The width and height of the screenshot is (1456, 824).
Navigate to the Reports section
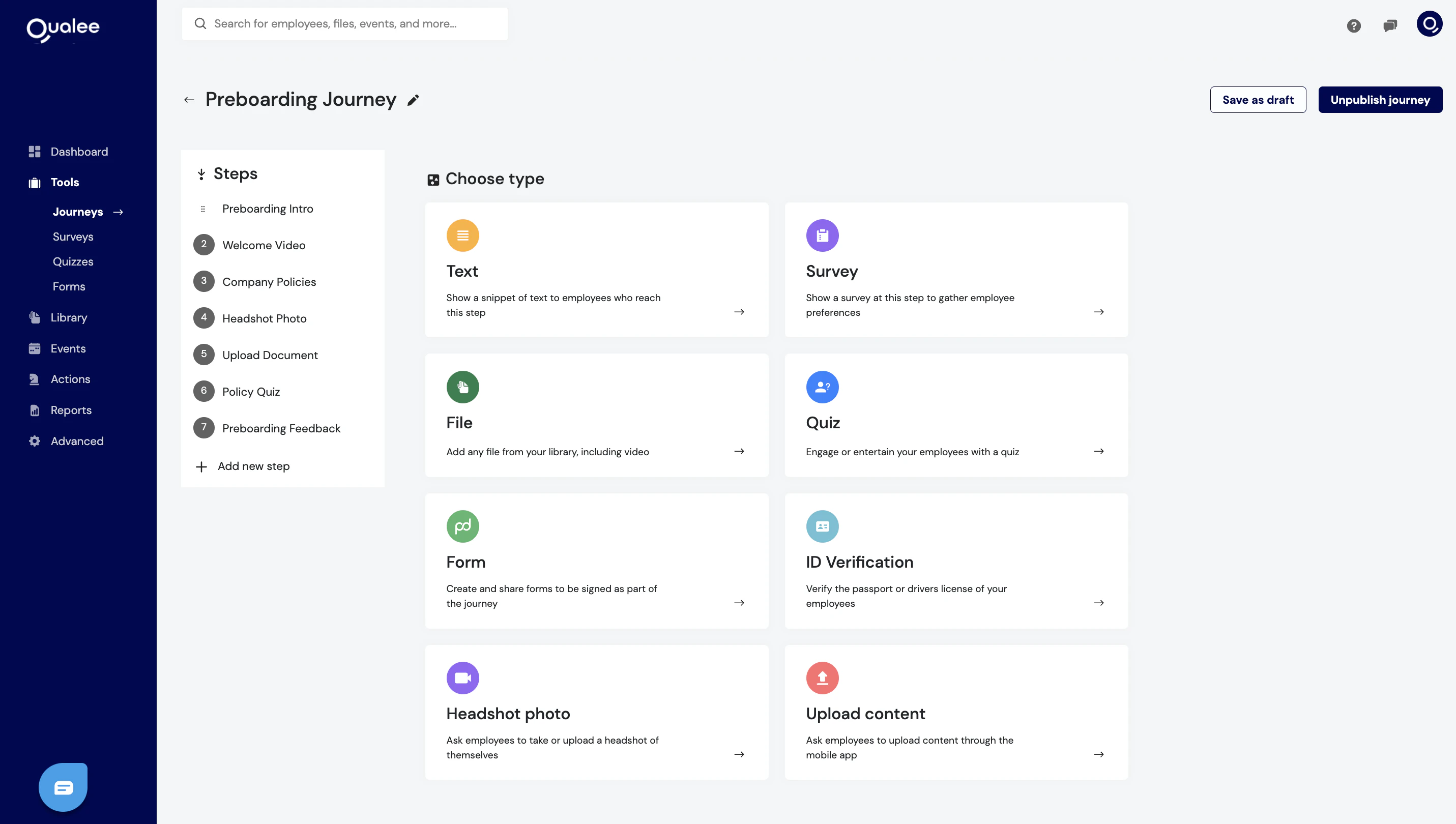[x=71, y=410]
